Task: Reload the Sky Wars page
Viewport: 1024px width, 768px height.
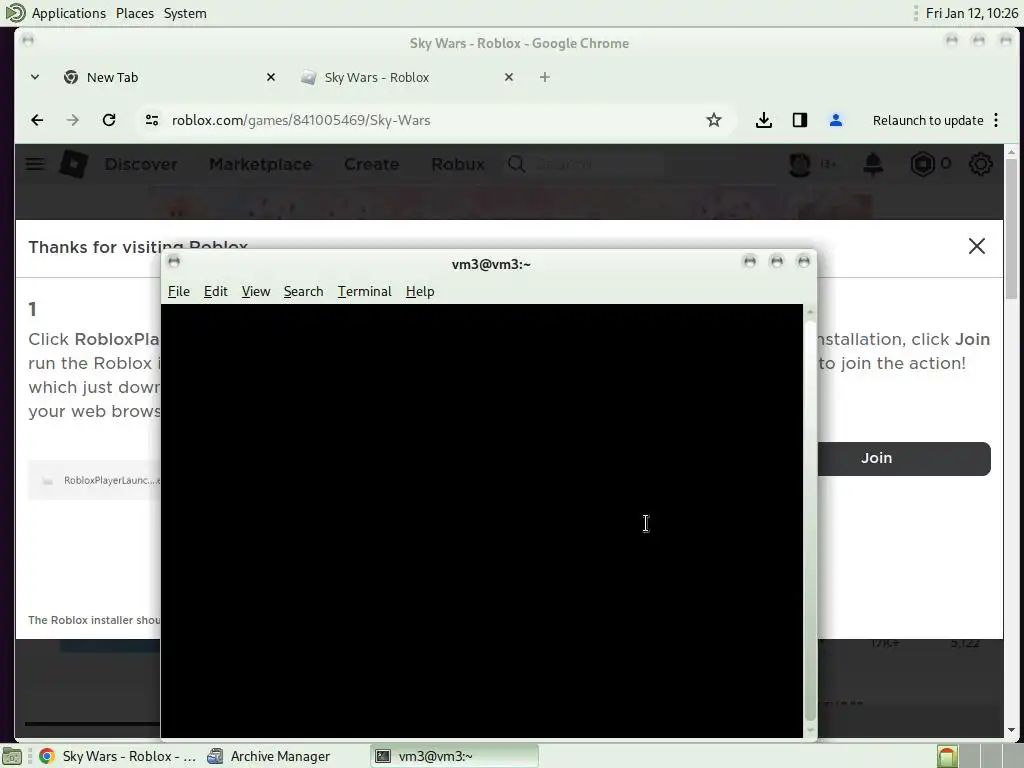Action: pyautogui.click(x=109, y=120)
